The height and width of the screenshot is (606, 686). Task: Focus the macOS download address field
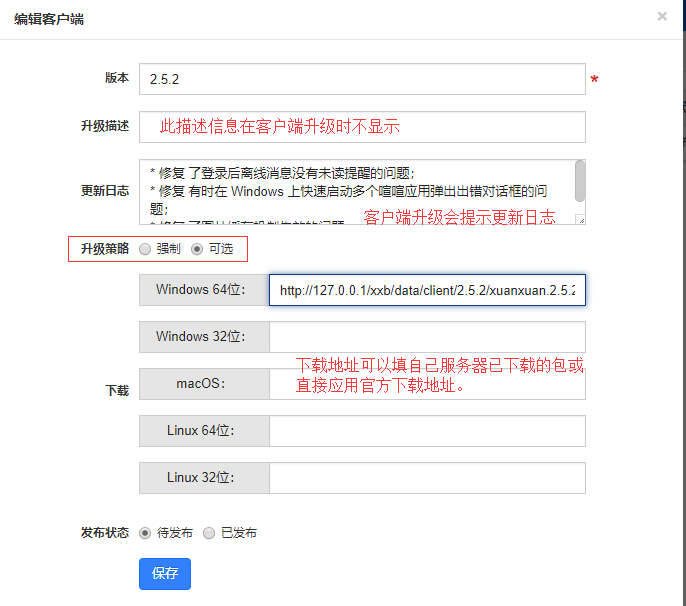(427, 384)
